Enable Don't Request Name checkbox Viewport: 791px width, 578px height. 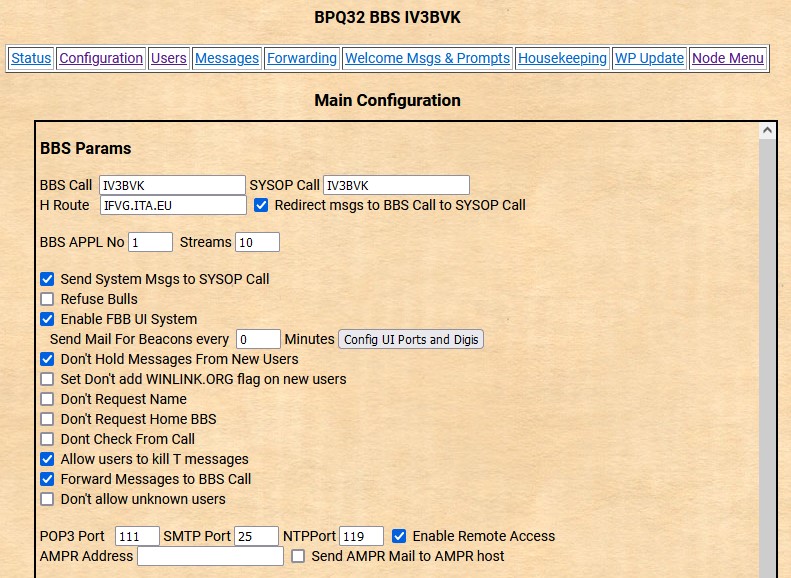[x=47, y=399]
